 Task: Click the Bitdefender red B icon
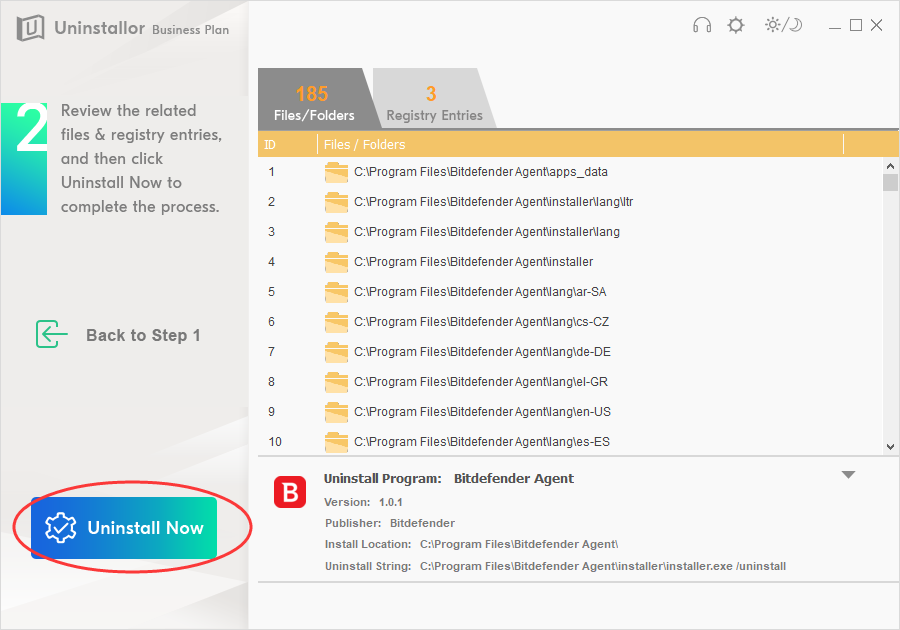290,492
